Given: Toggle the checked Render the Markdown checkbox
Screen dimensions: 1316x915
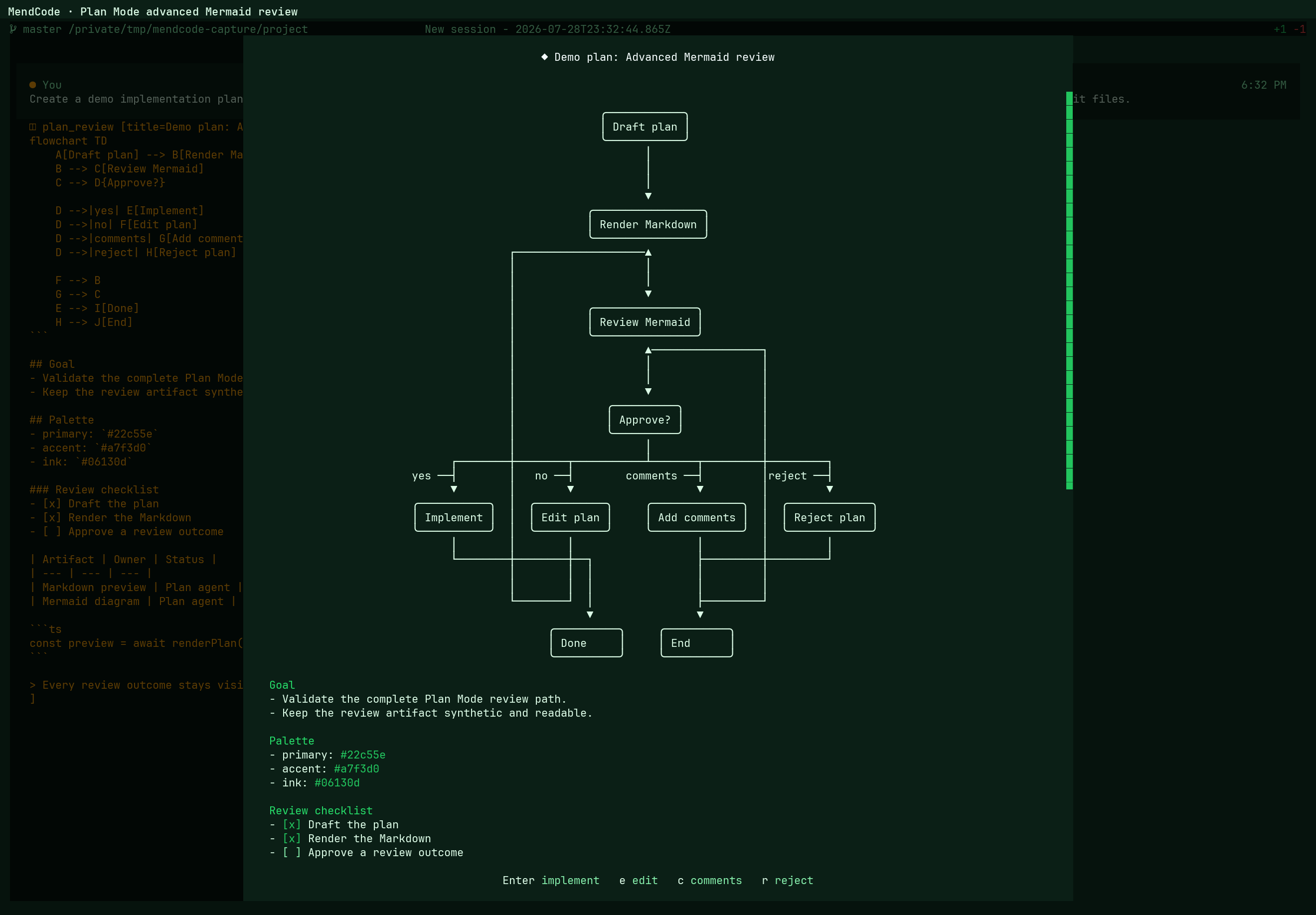Looking at the screenshot, I should [292, 839].
